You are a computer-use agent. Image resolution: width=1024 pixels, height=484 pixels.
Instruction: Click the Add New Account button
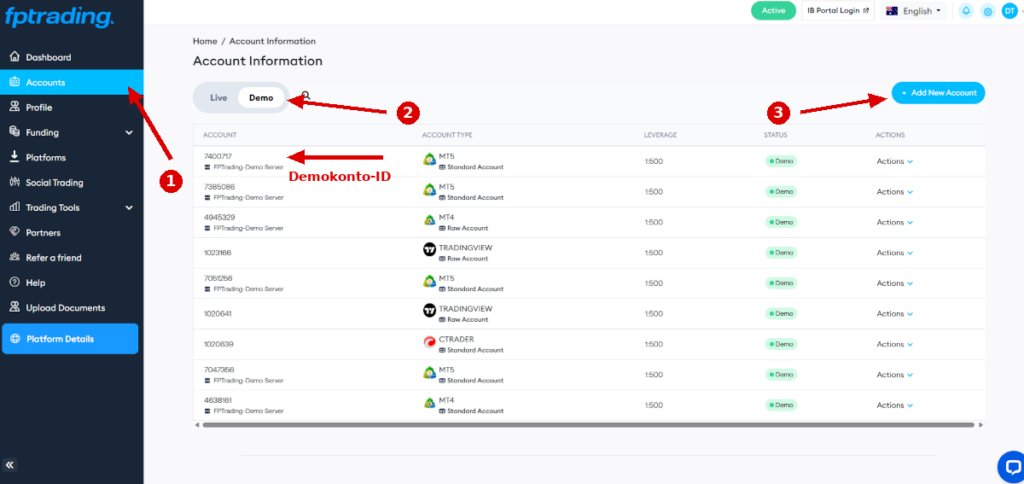[x=938, y=93]
